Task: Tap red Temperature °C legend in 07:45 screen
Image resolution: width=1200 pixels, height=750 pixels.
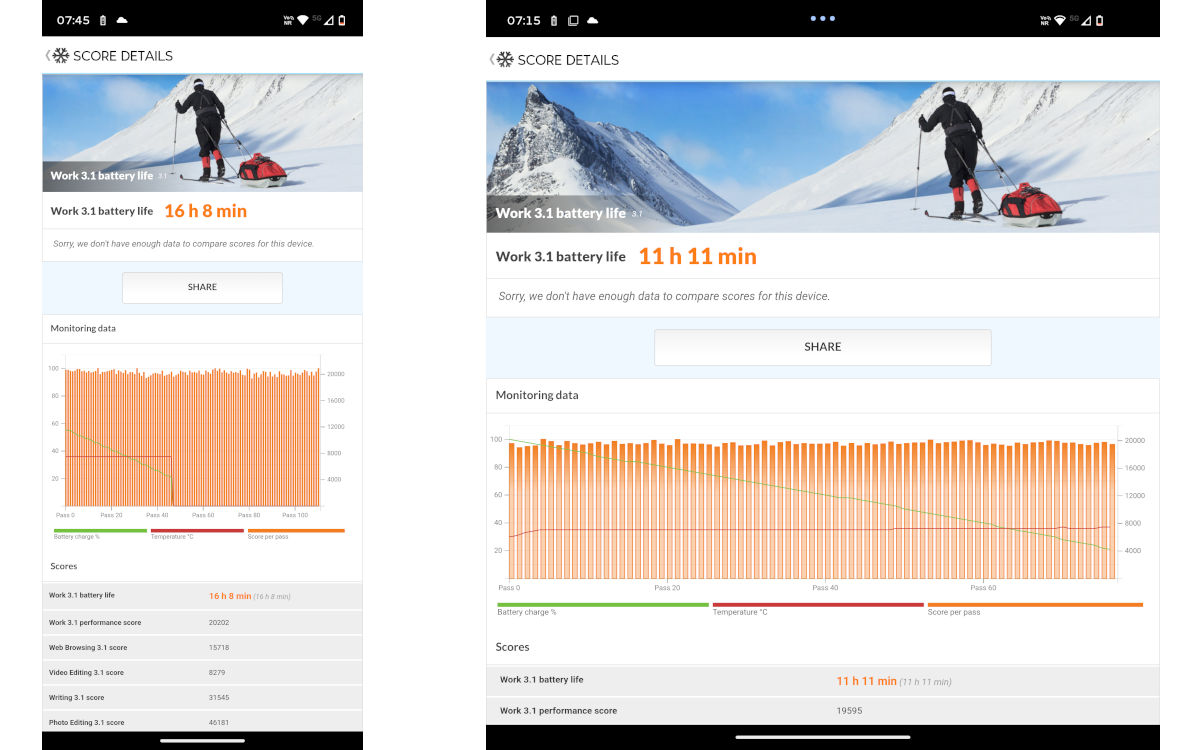Action: pos(197,533)
